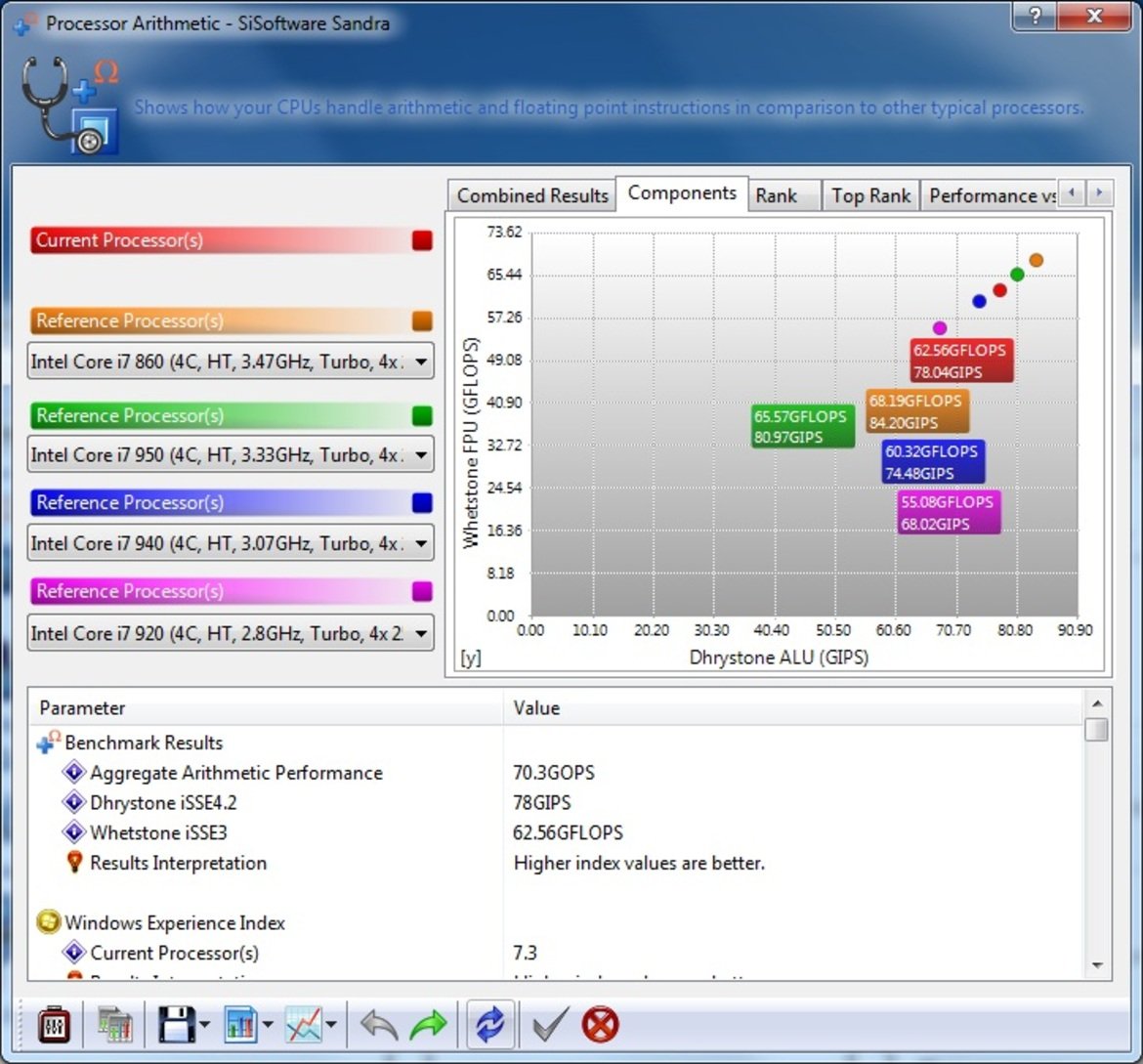This screenshot has height=1064, width=1143.
Task: Select the Whetstone iSSE3 row
Action: click(556, 831)
